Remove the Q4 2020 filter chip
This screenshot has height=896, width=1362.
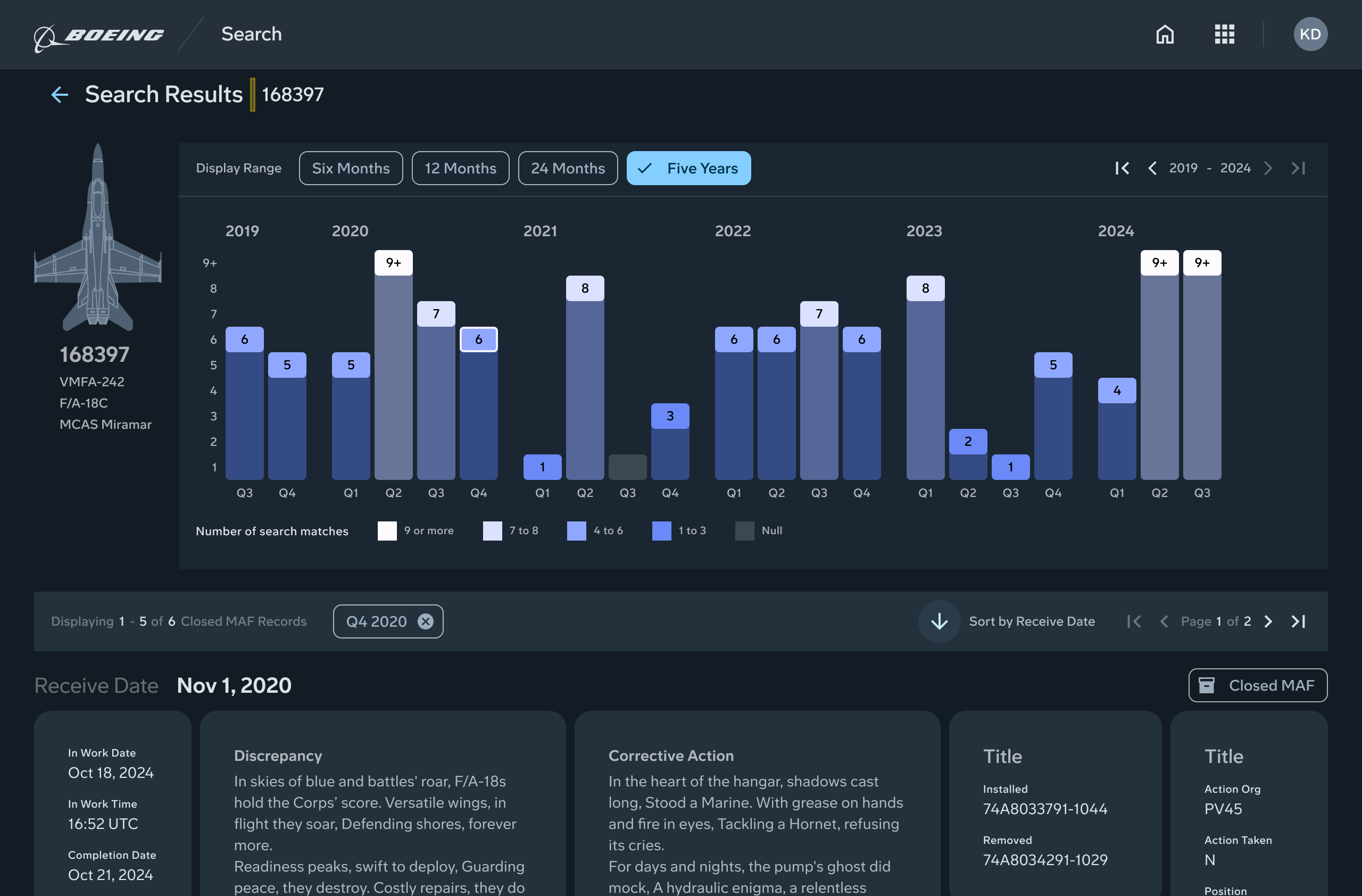[x=425, y=621]
